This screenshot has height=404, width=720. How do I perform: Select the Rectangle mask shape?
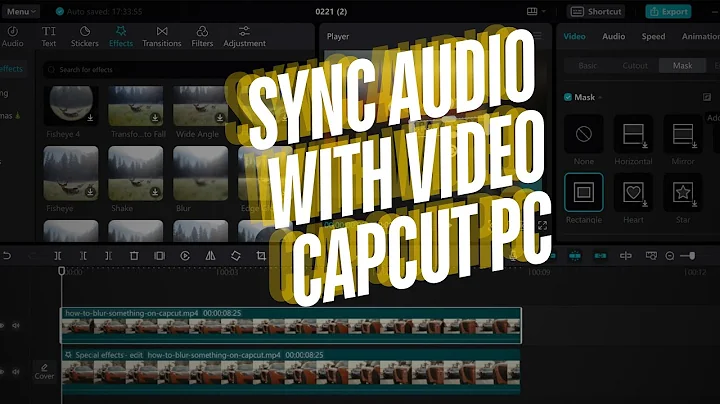(584, 192)
